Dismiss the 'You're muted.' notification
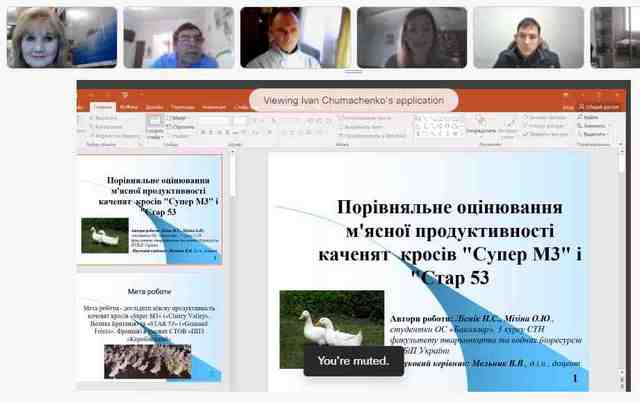This screenshot has width=640, height=403. click(x=353, y=361)
